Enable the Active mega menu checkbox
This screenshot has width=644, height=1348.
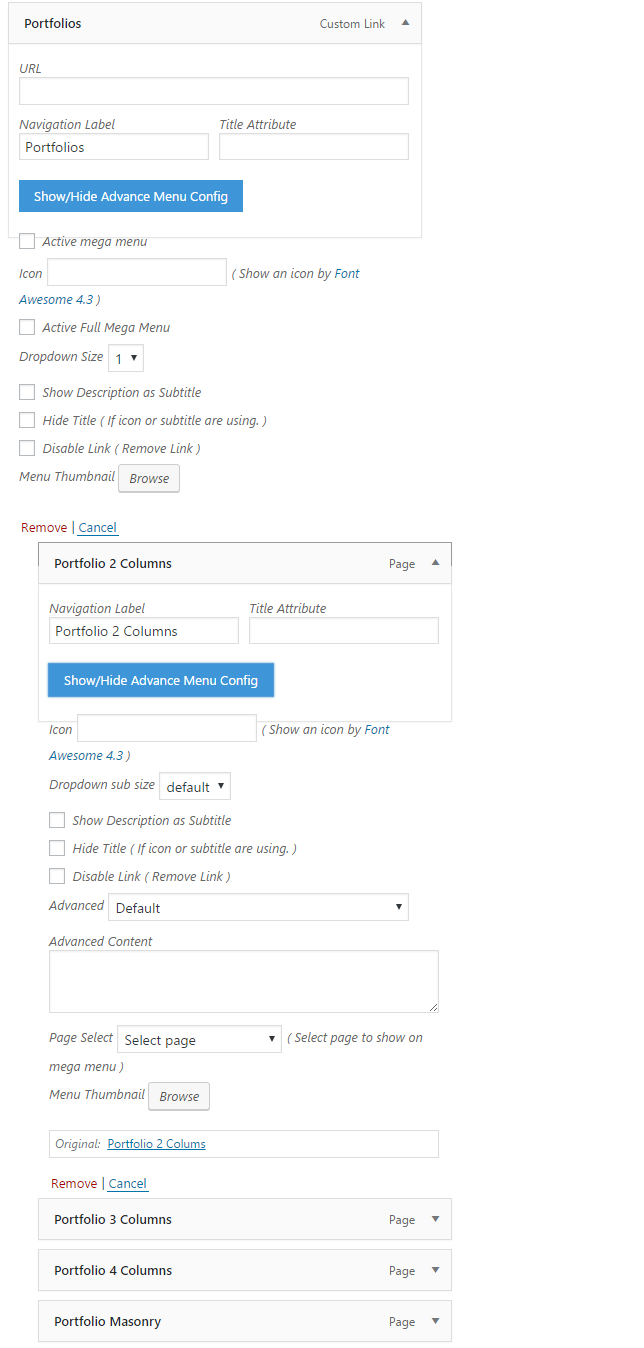27,241
